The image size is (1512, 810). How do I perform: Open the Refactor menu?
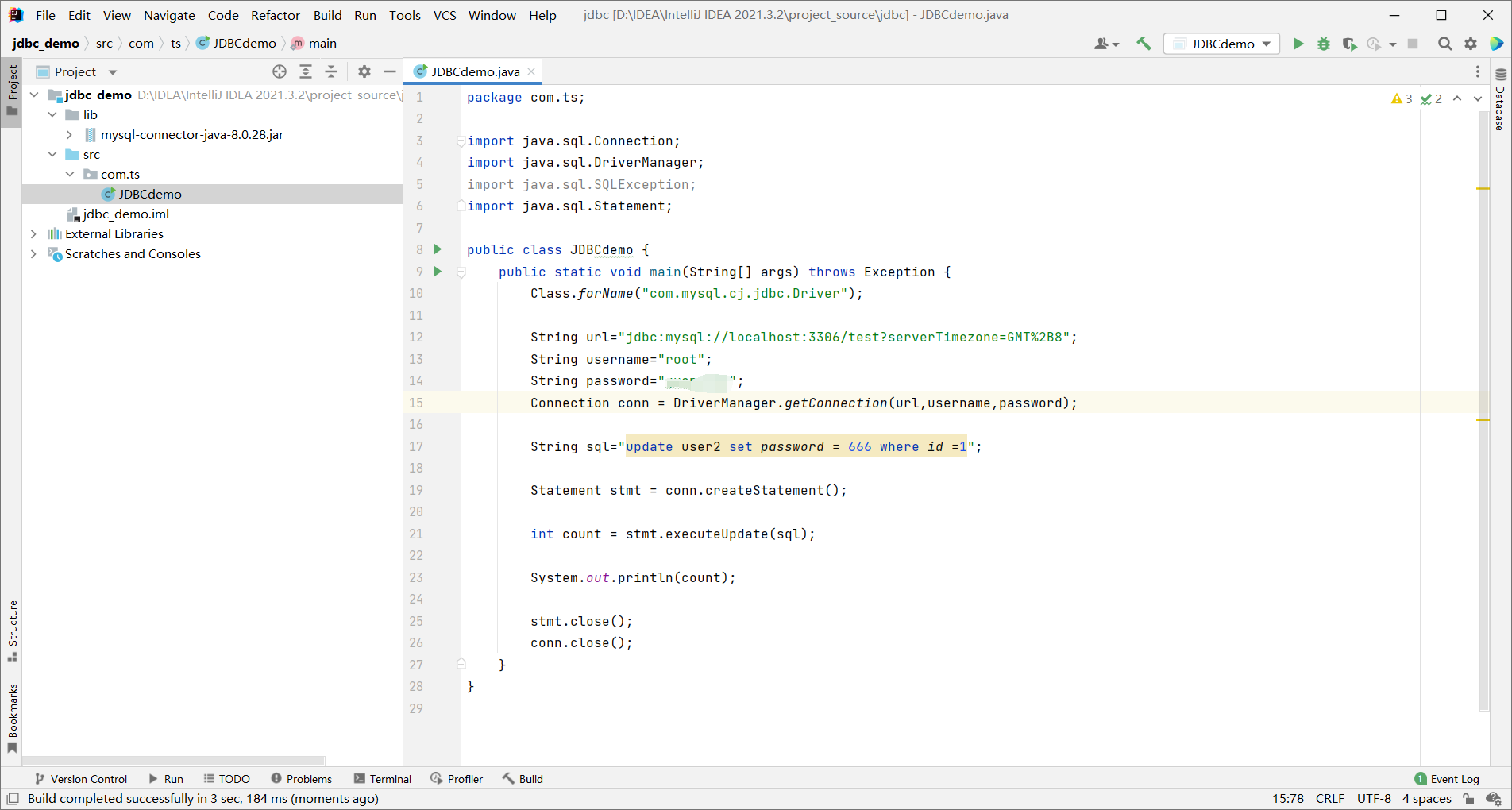point(276,15)
